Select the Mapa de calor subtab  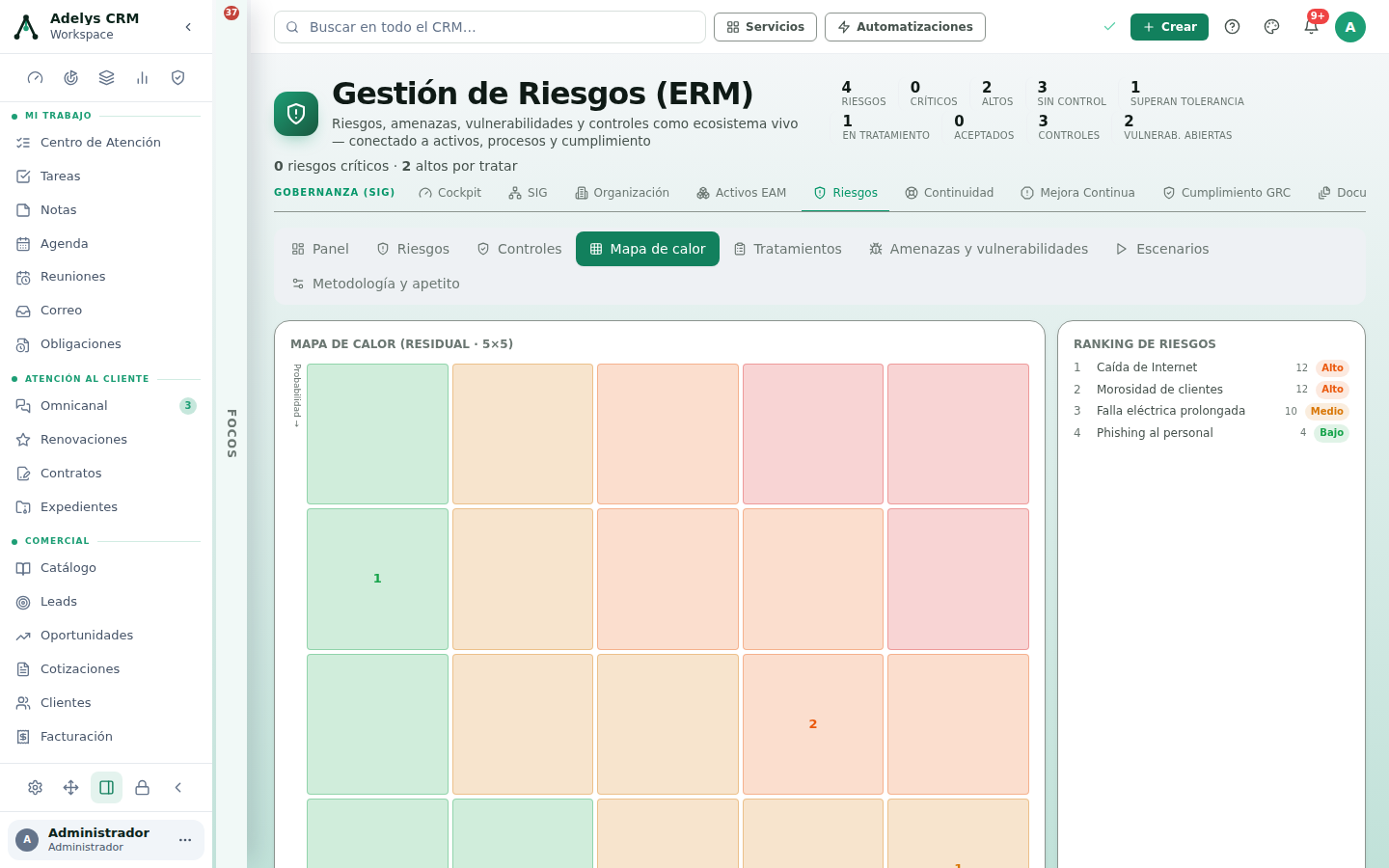pyautogui.click(x=647, y=249)
